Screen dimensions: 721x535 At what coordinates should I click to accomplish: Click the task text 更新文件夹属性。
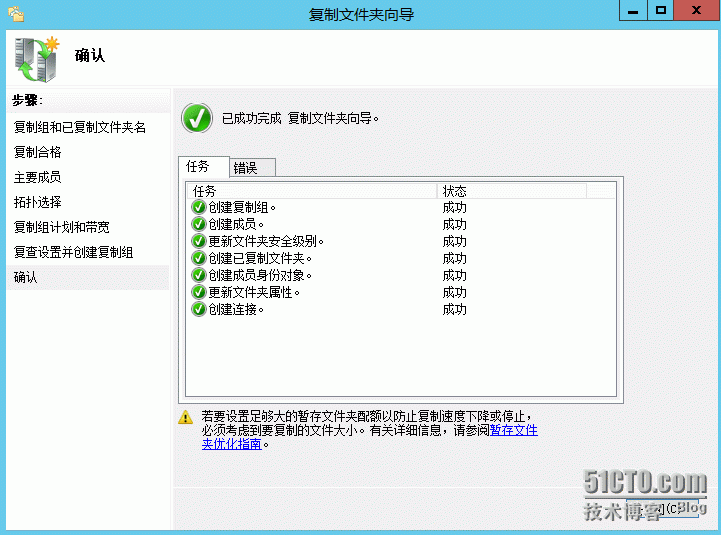point(254,293)
